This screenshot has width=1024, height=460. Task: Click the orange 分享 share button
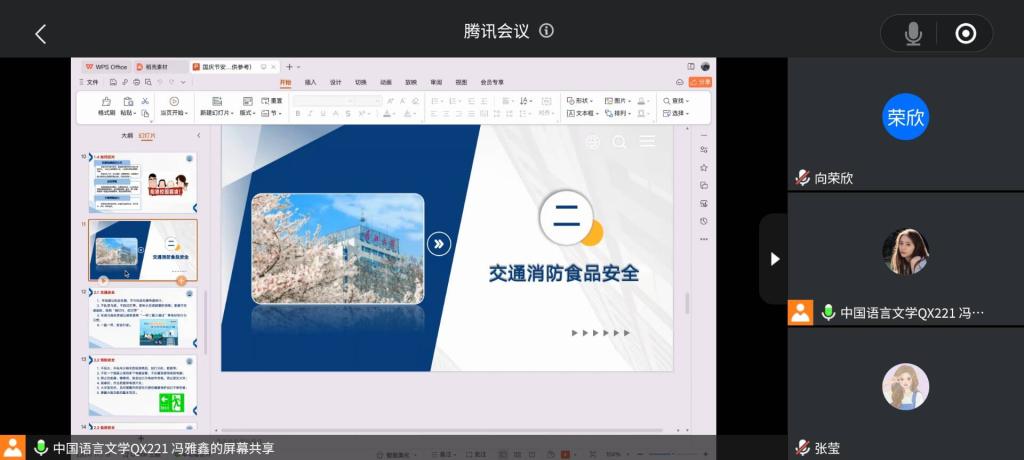tap(701, 82)
